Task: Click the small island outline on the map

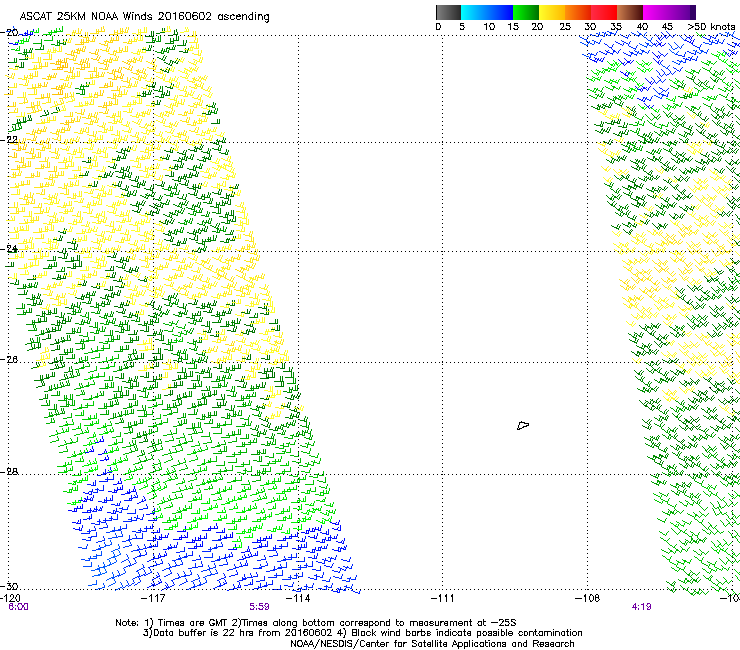Action: click(x=523, y=425)
